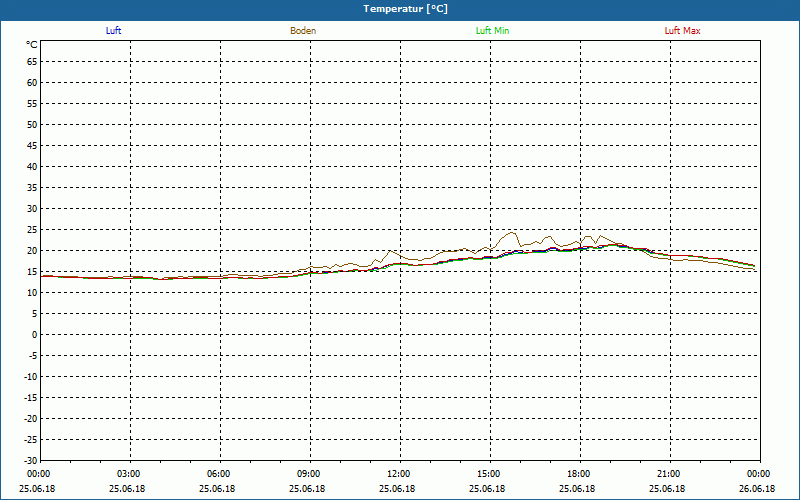The image size is (800, 500).
Task: Click the 26.06.18 date label
Action: [x=757, y=488]
